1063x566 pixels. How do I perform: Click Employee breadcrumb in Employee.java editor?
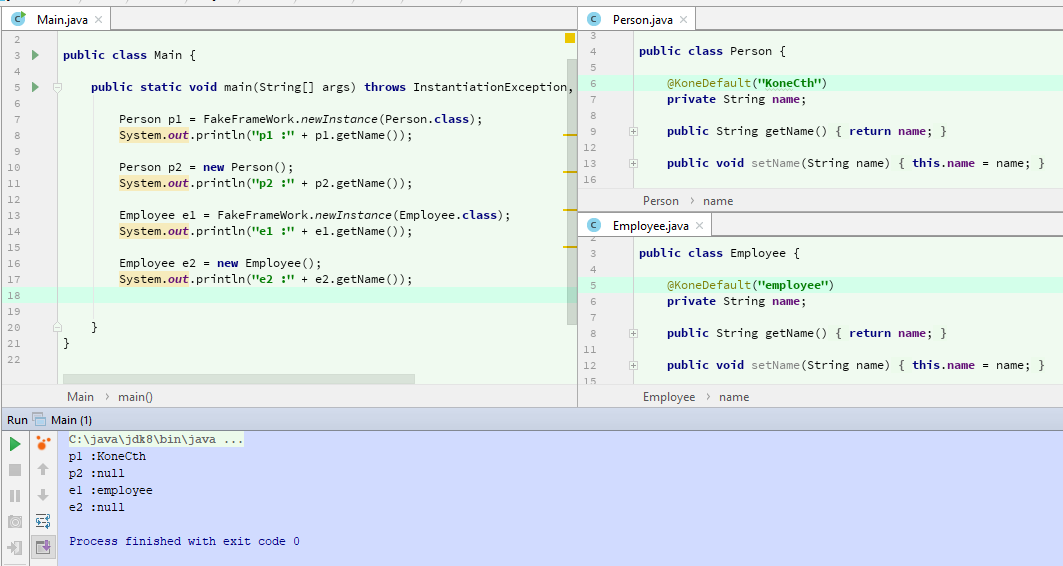(668, 397)
